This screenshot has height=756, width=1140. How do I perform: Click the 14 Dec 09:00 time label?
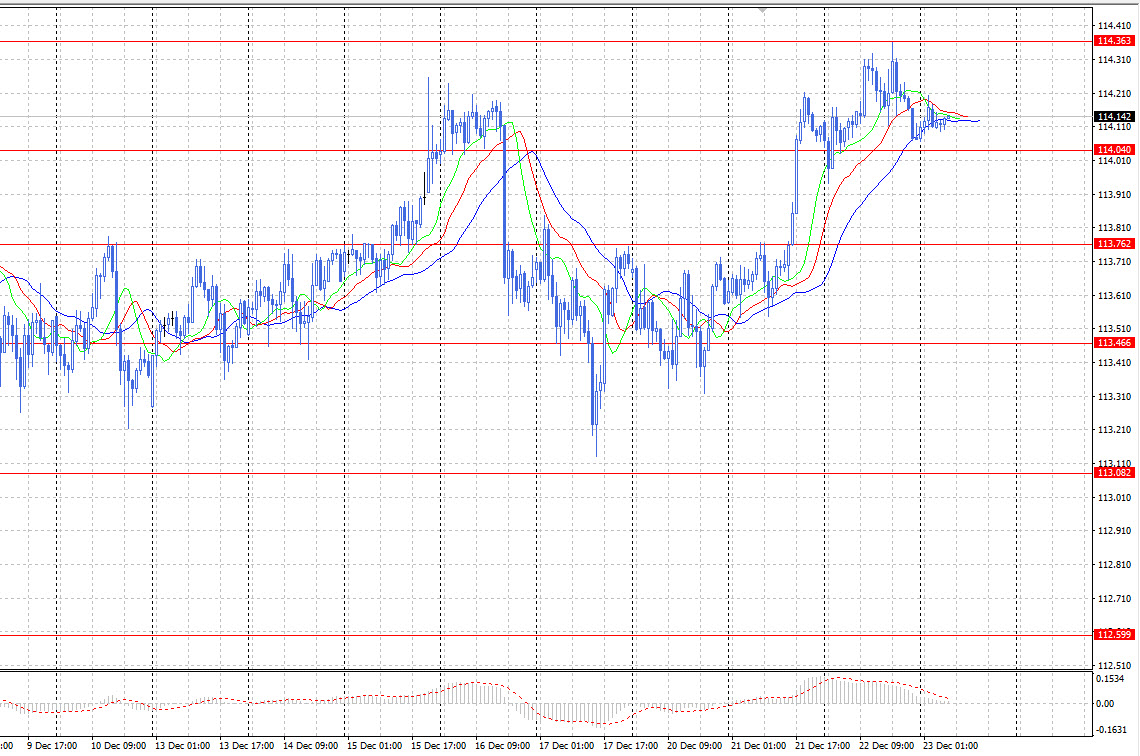tap(310, 746)
